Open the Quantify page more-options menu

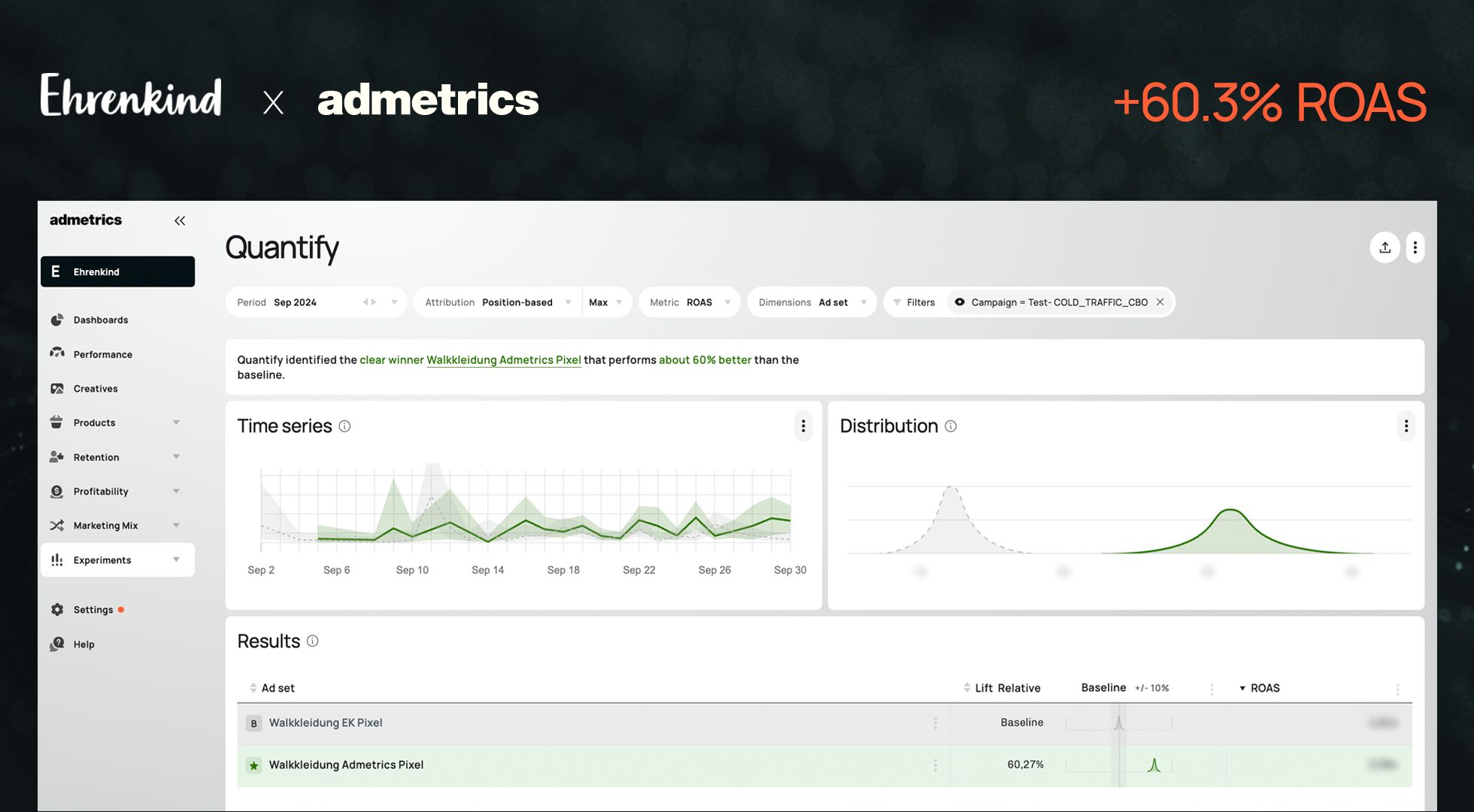[1415, 247]
